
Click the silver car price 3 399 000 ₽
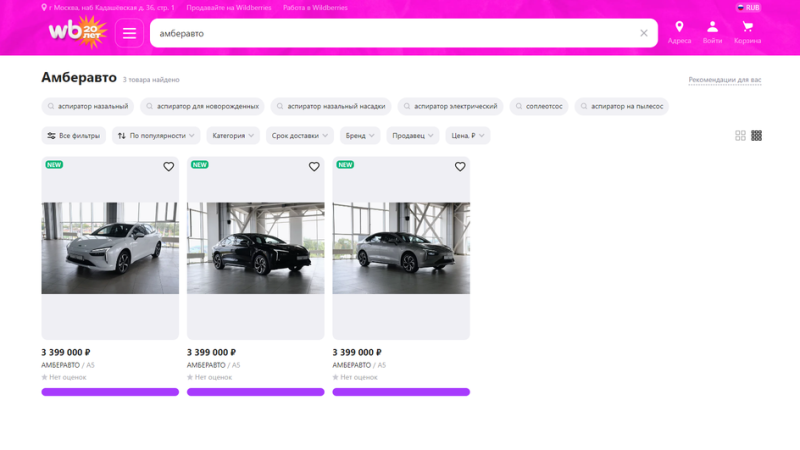pos(357,353)
